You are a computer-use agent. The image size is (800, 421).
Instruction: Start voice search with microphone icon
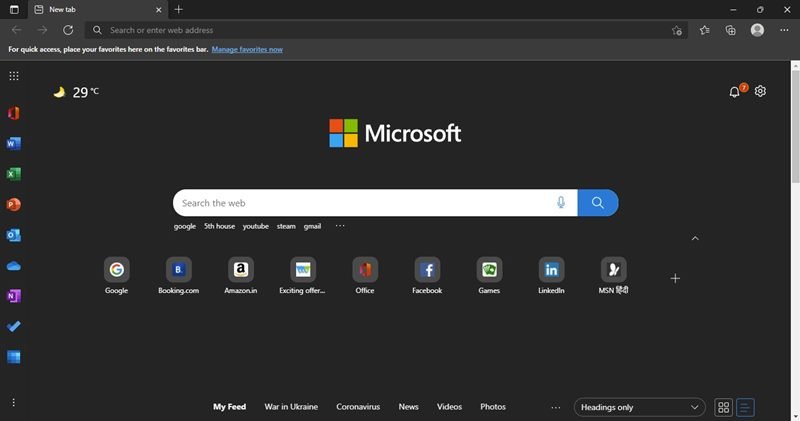pos(561,203)
